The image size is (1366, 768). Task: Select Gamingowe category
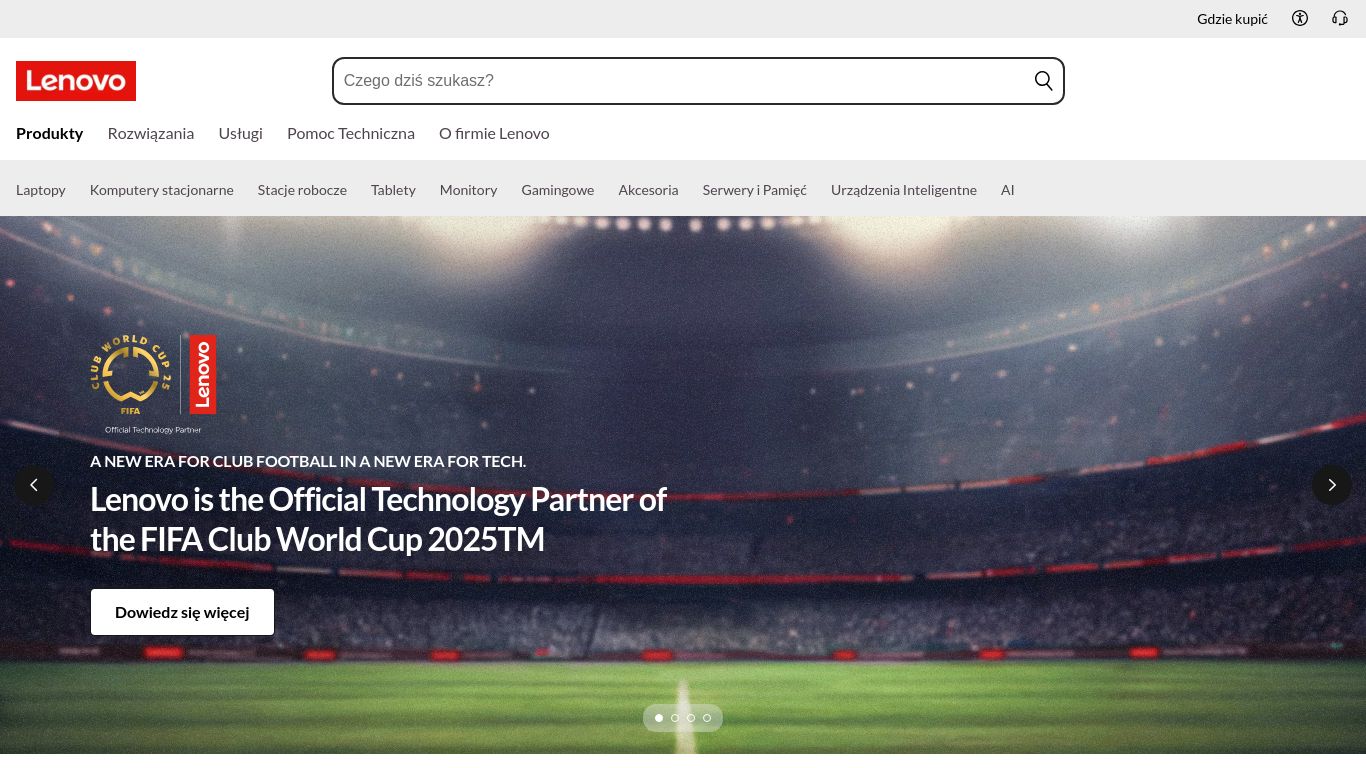click(x=558, y=190)
